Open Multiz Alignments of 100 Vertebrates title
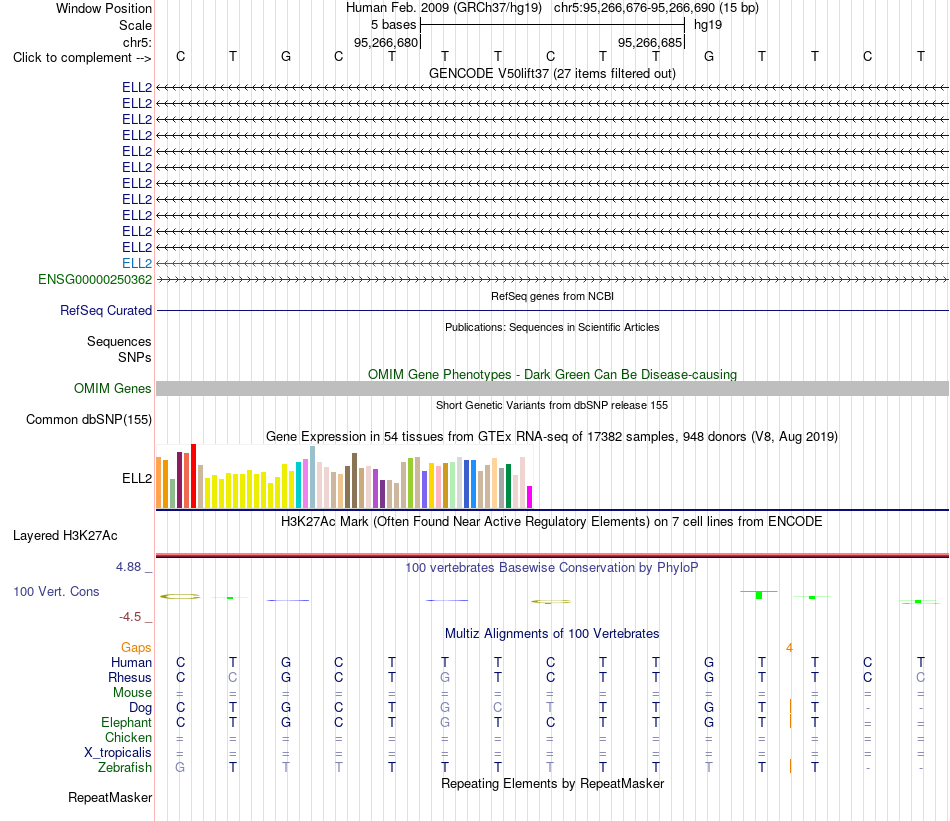Viewport: 950px width, 821px height. 552,634
